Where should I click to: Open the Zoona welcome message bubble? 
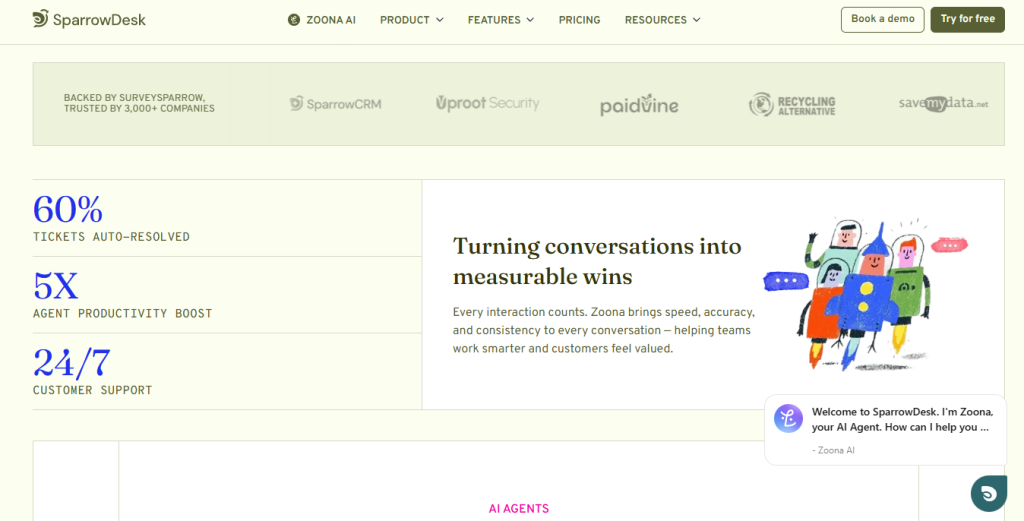[886, 430]
